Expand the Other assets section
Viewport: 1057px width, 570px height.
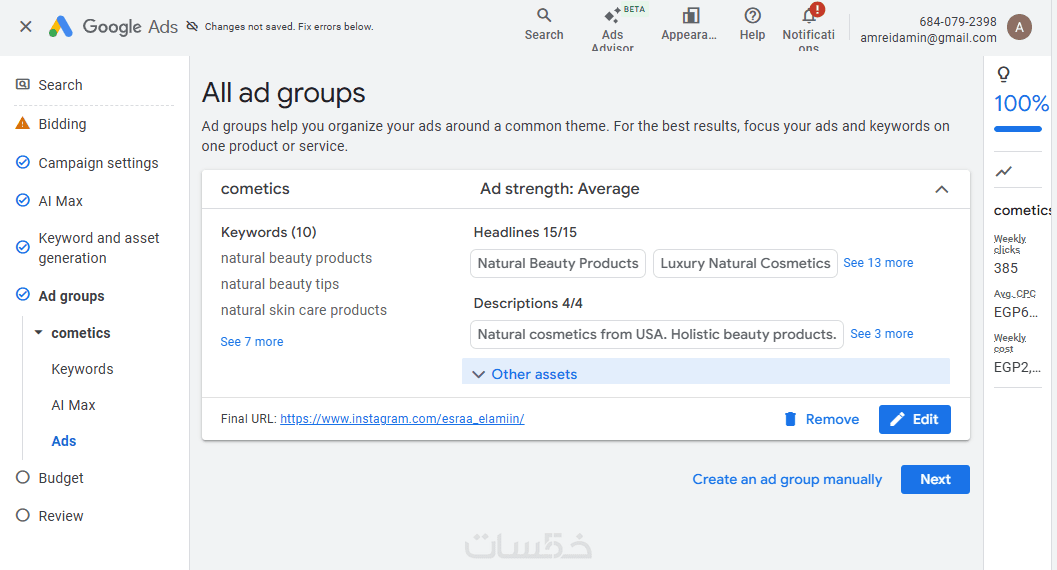(x=534, y=374)
